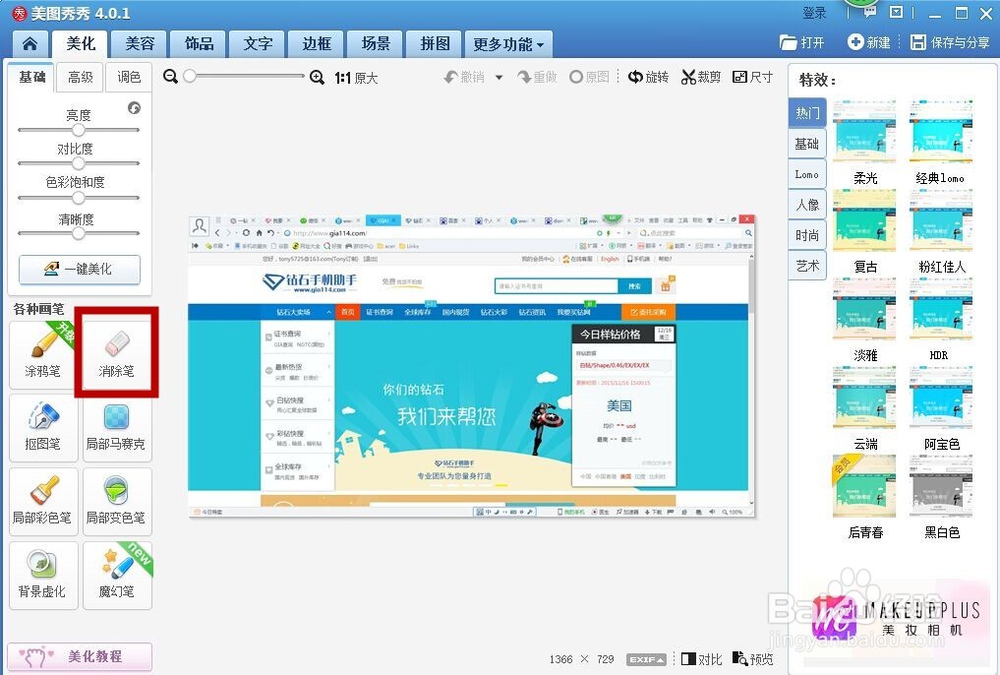Switch to the 美化 beautify tab
1000x675 pixels.
click(x=80, y=43)
